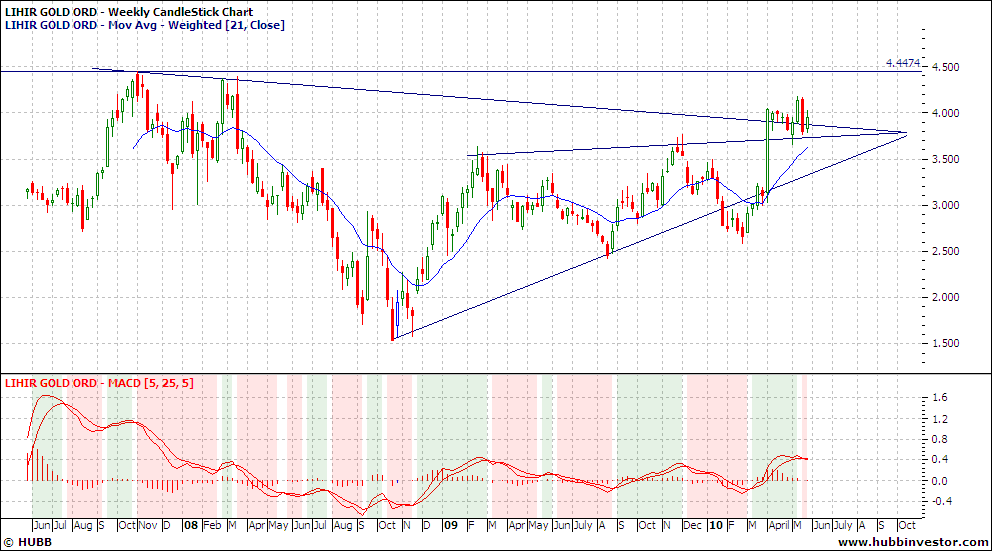
Task: Click the 4.4474 horizontal line value label
Action: (x=903, y=63)
